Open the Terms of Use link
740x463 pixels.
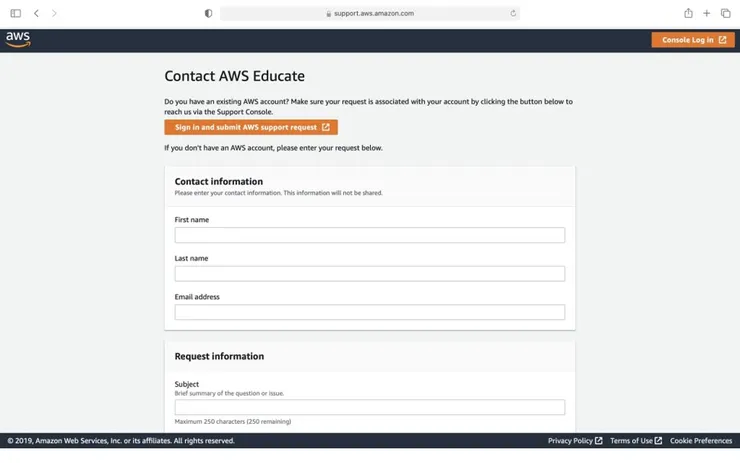(635, 441)
